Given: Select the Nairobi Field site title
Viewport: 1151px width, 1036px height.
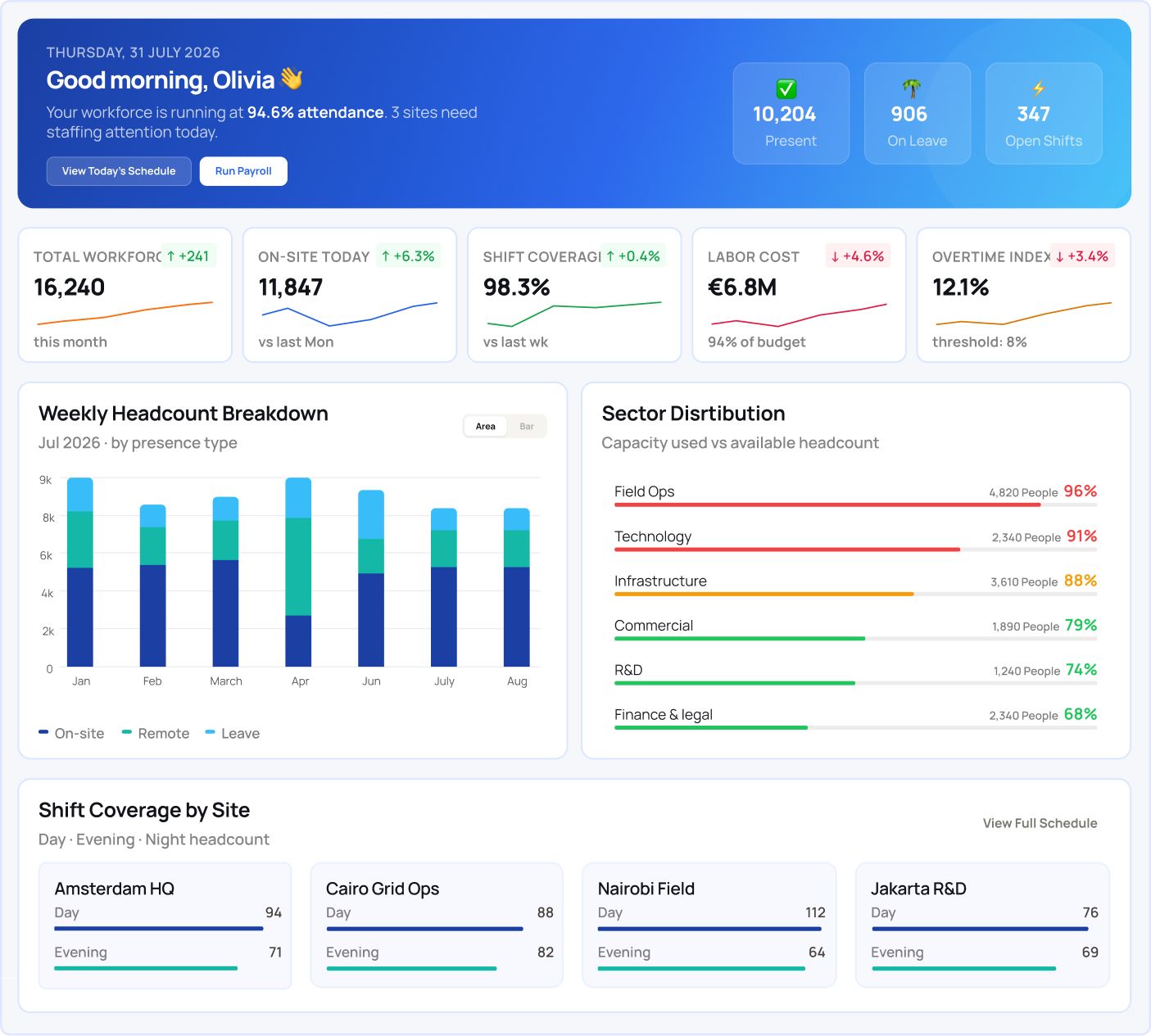Looking at the screenshot, I should point(646,889).
